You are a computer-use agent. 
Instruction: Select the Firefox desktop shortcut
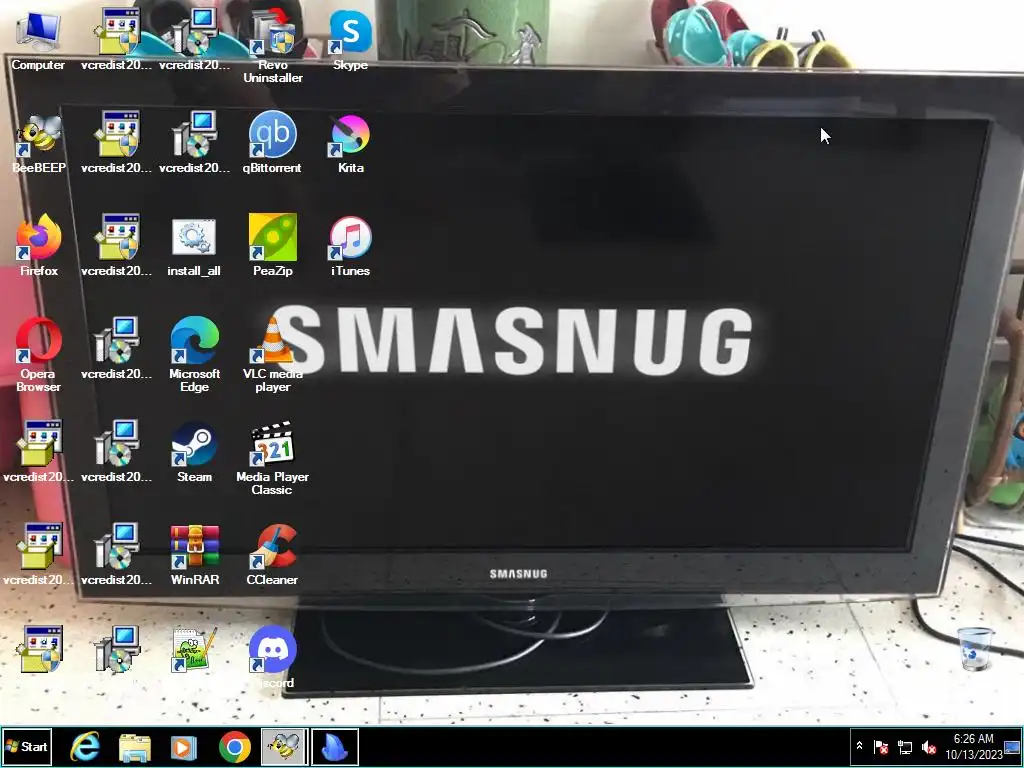[x=39, y=246]
